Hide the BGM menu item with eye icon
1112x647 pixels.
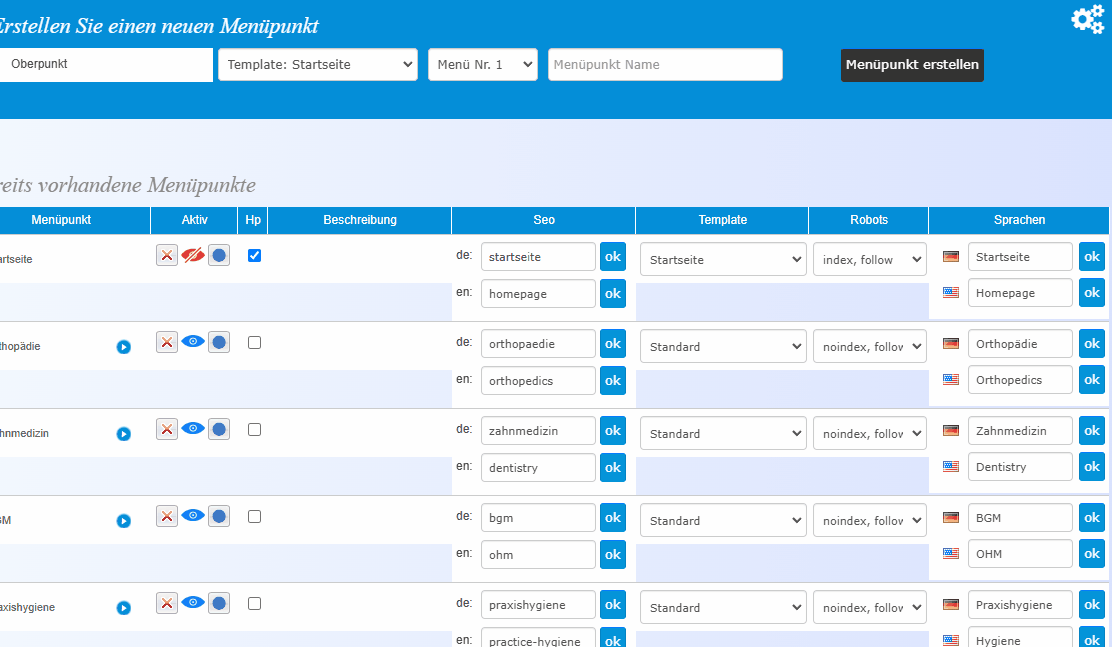193,516
